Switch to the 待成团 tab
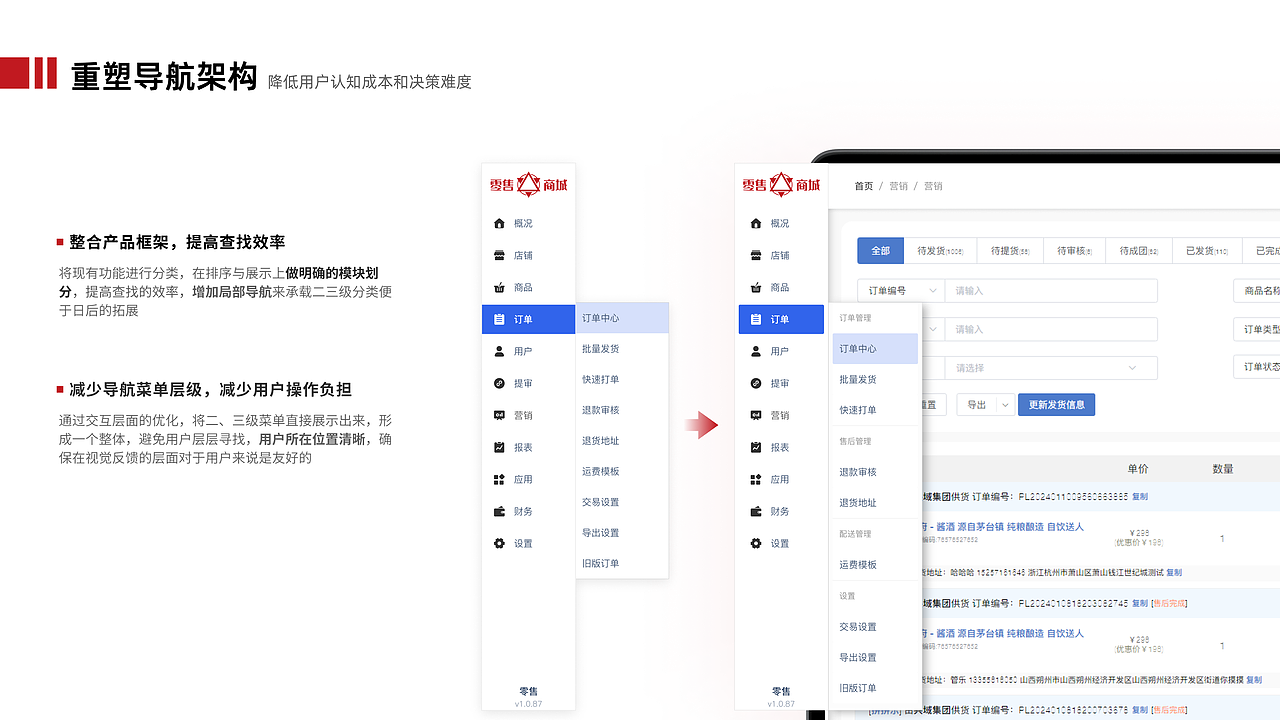 pos(1139,251)
